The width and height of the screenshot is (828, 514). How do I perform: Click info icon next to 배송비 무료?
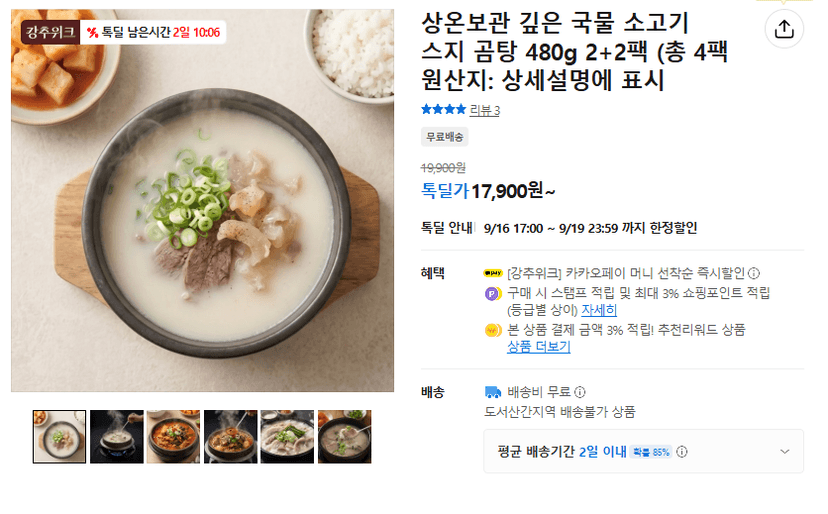(x=580, y=392)
